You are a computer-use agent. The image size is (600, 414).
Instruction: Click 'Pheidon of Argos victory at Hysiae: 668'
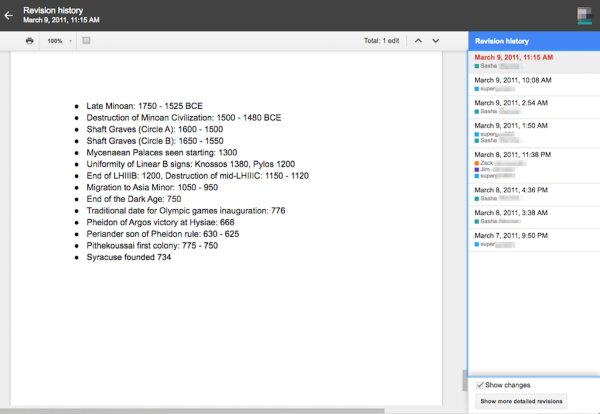[160, 222]
